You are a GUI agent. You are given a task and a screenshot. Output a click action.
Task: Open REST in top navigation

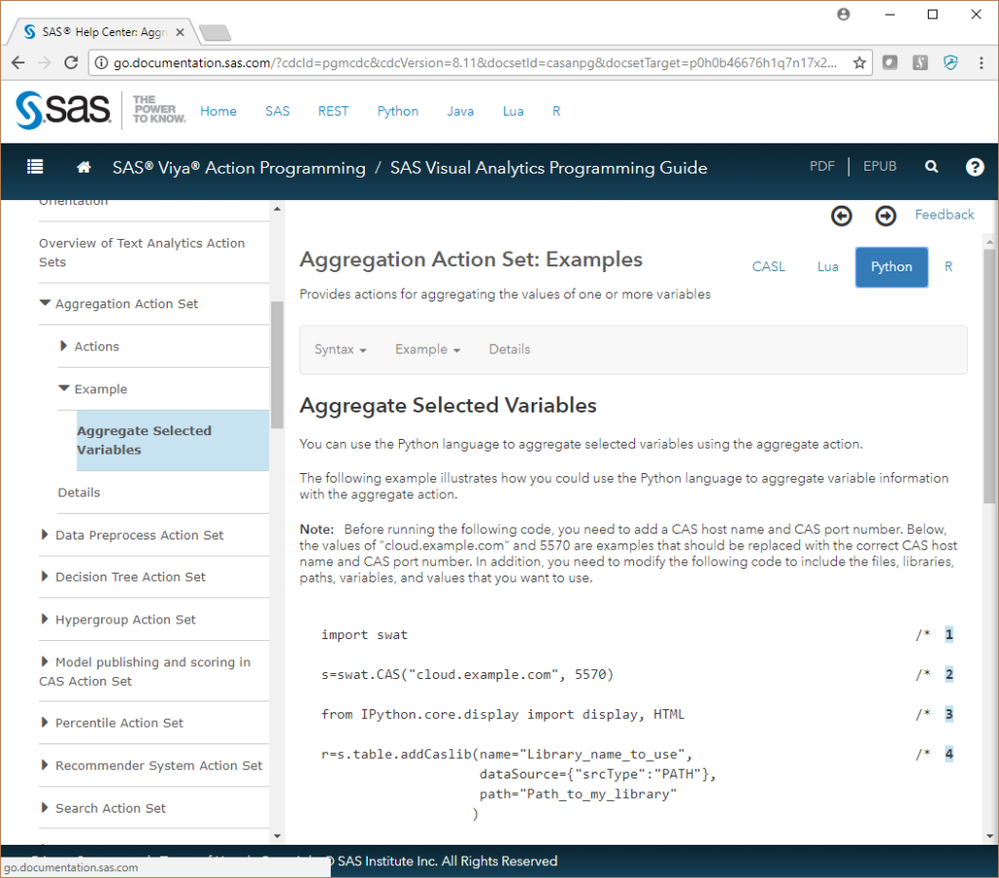point(333,112)
